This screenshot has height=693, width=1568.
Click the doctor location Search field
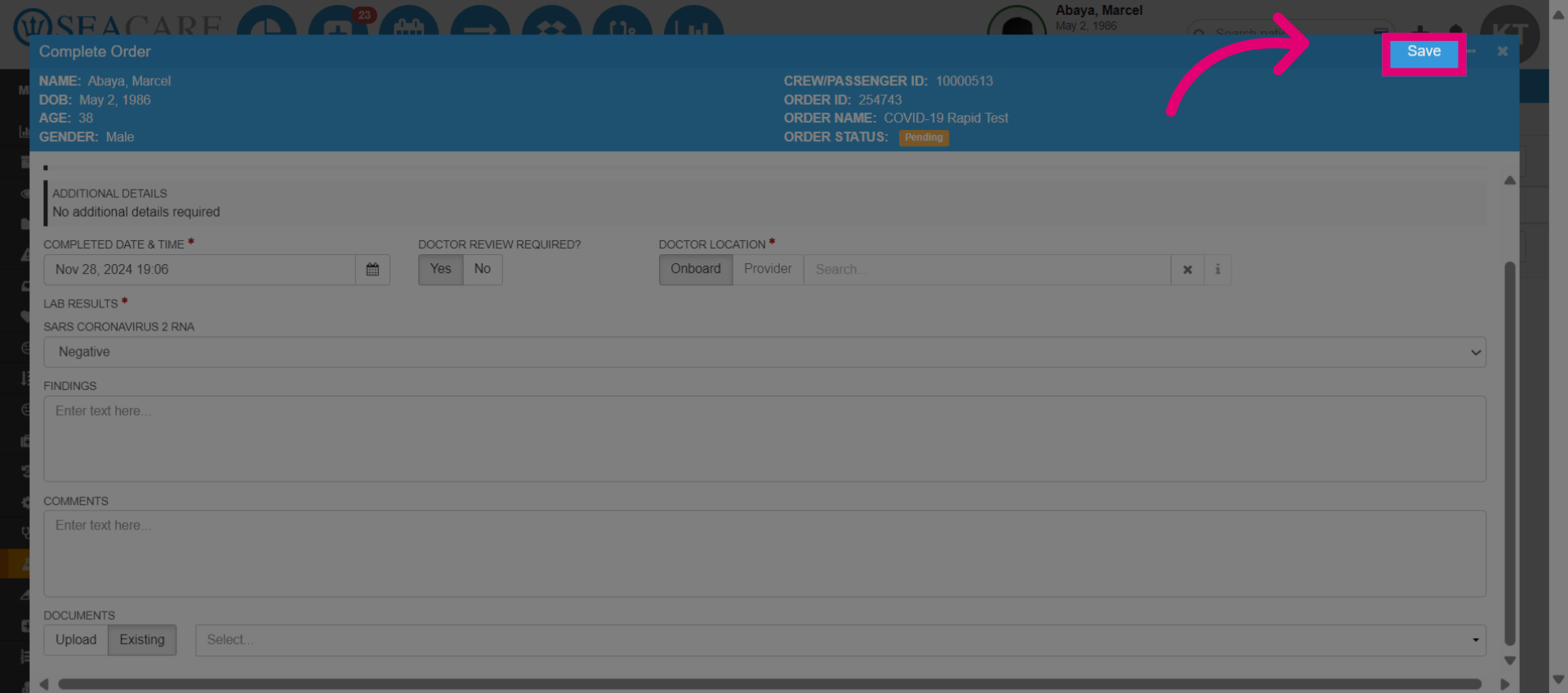(x=987, y=270)
